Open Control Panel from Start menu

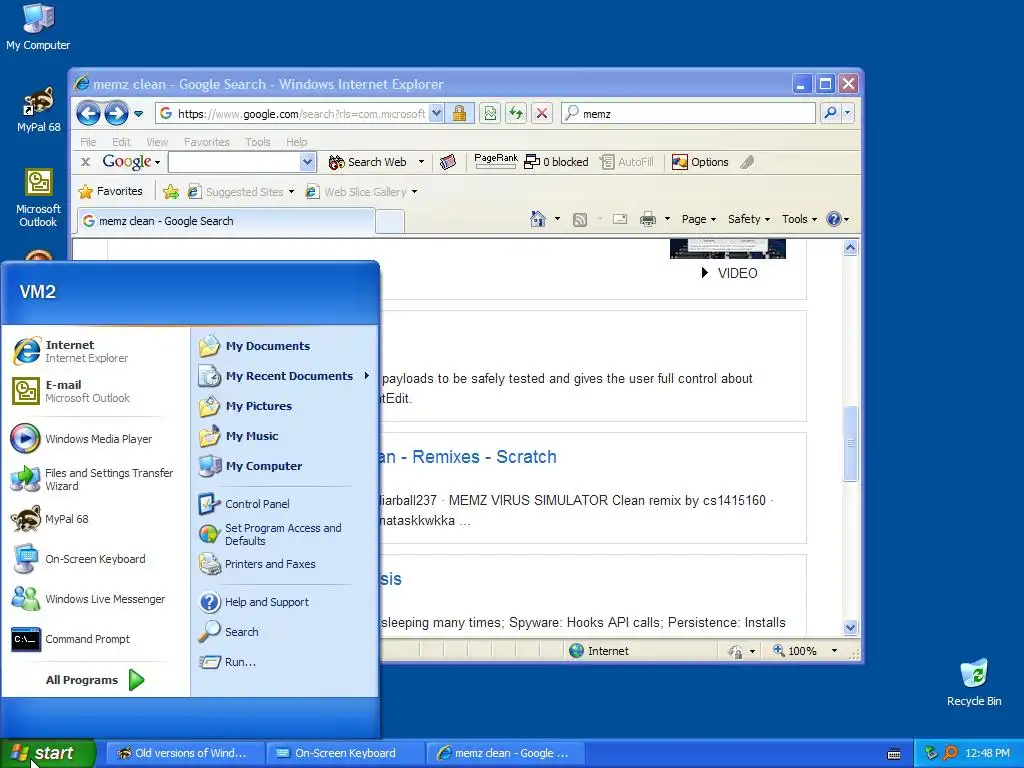coord(257,504)
